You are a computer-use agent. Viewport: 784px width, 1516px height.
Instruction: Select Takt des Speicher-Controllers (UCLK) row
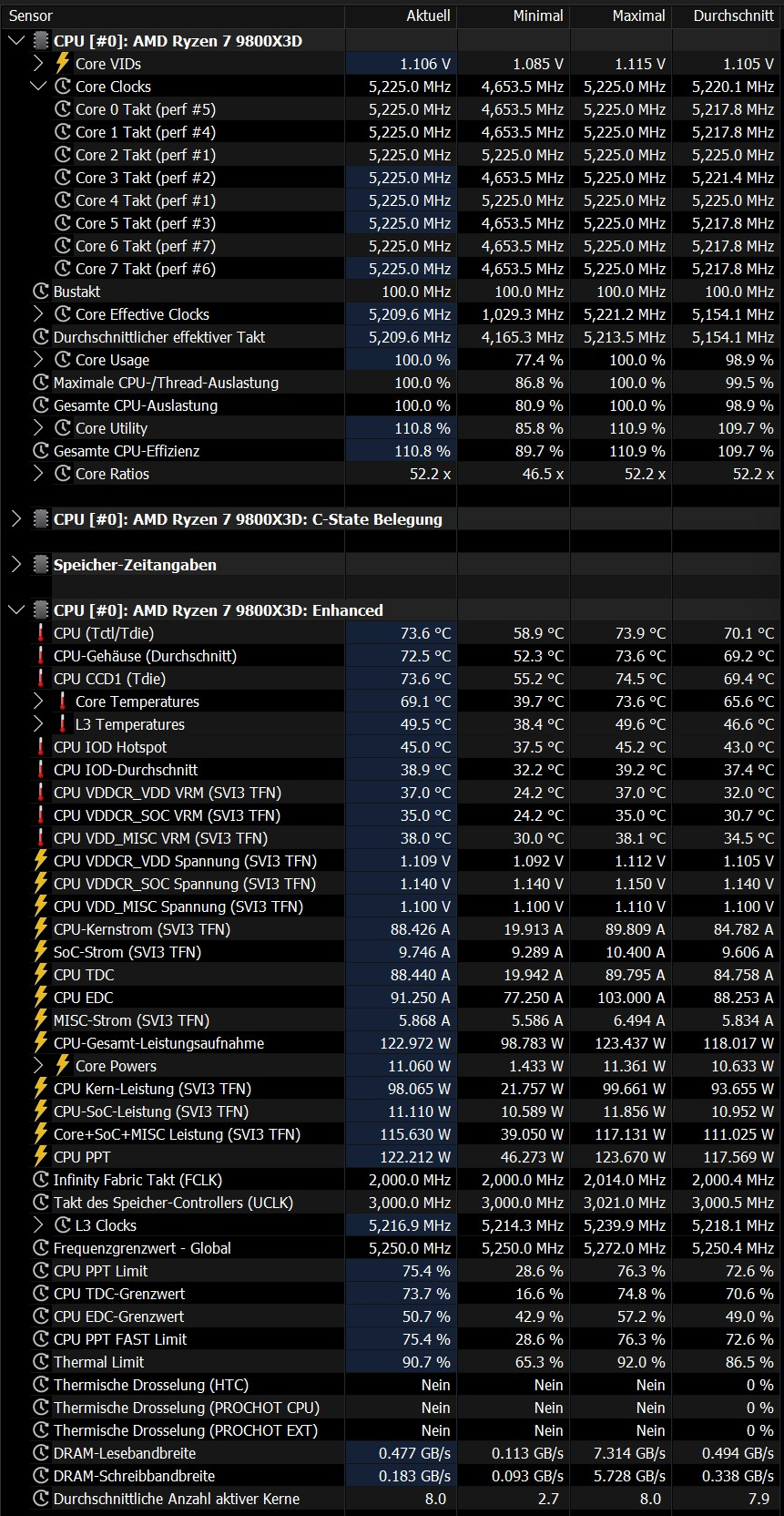pos(392,1203)
